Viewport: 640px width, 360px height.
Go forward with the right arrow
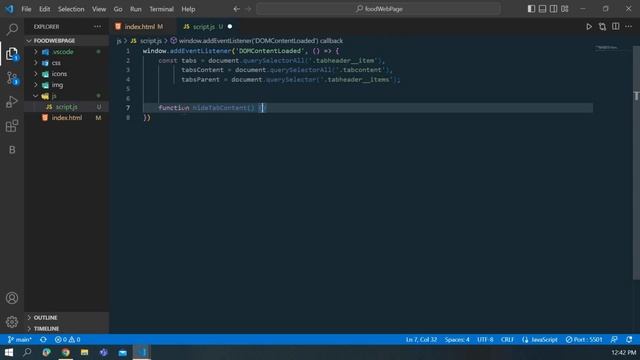point(248,9)
